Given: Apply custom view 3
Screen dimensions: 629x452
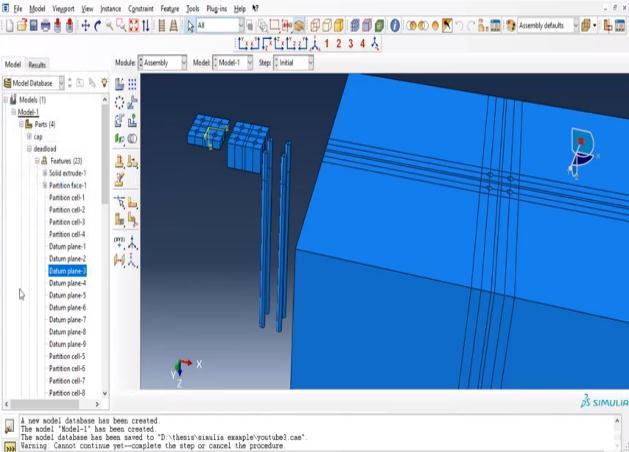Looking at the screenshot, I should click(351, 44).
